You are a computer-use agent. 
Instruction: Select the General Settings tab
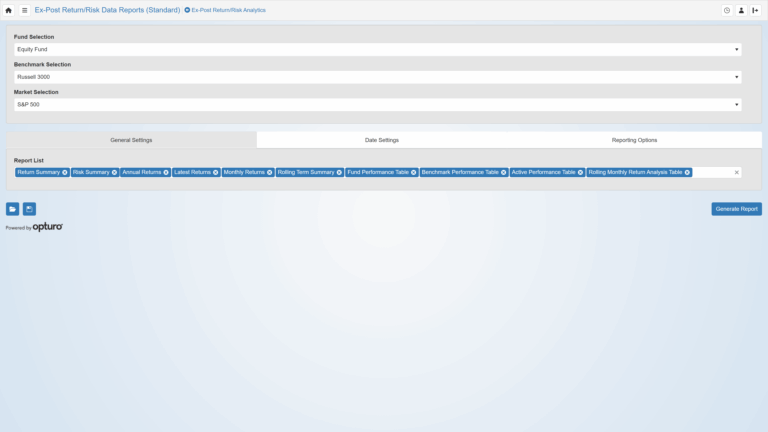click(x=131, y=140)
